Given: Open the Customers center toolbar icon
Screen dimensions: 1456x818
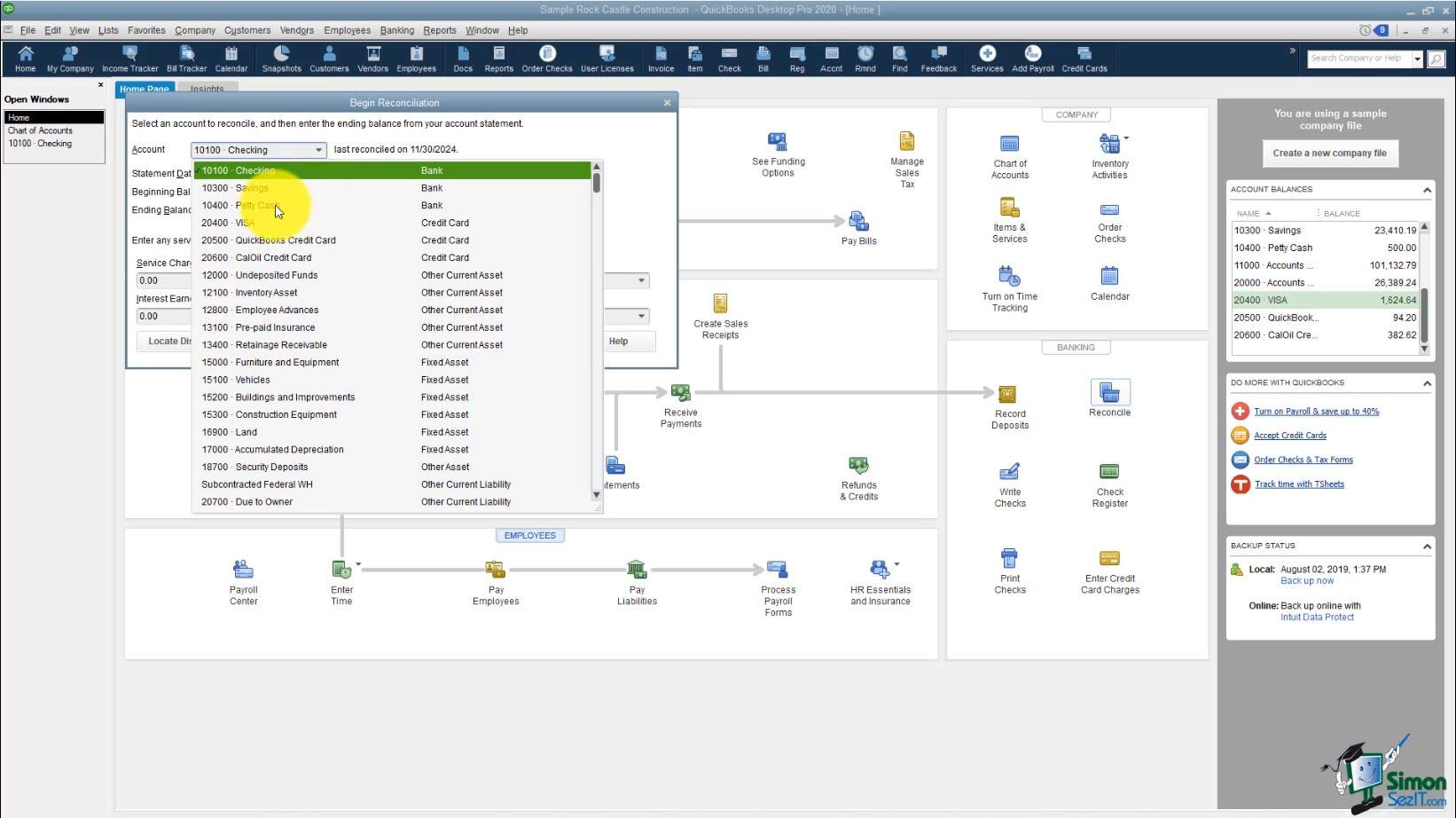Looking at the screenshot, I should (329, 59).
